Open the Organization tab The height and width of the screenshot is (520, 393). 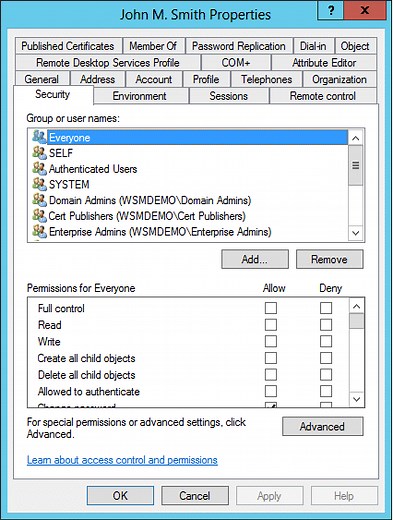tap(339, 79)
